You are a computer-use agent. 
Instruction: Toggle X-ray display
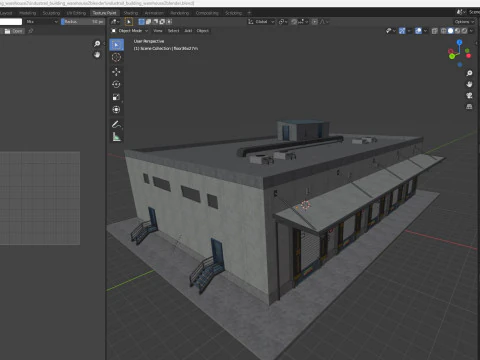(x=435, y=31)
